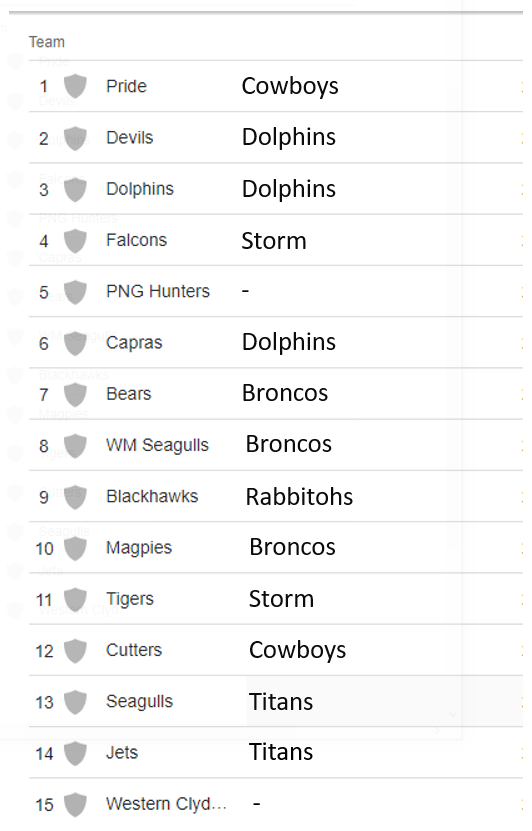This screenshot has width=532, height=831.
Task: Open the Cutters team row
Action: pos(276,650)
